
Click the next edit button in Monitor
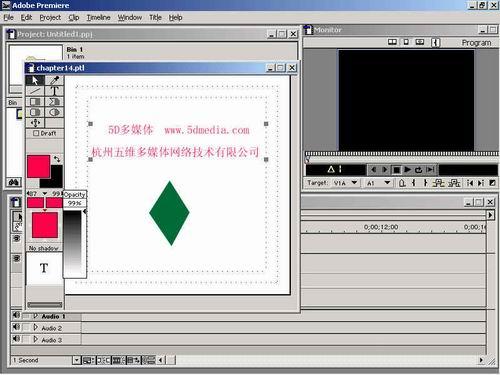(481, 183)
